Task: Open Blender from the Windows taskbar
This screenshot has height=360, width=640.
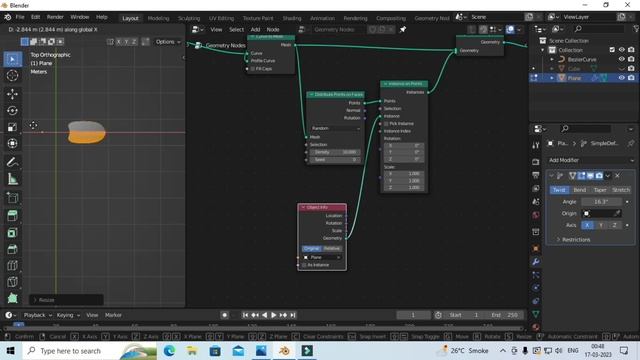Action: point(284,351)
